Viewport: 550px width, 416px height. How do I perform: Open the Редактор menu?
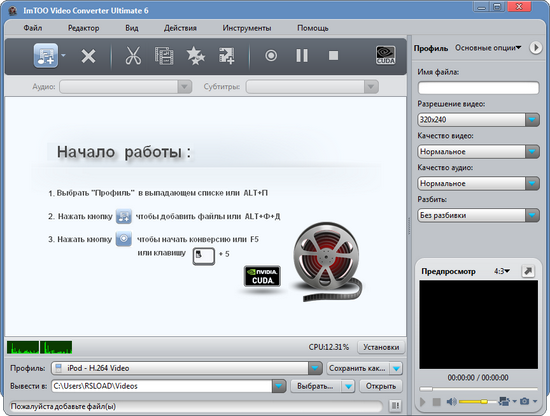83,28
